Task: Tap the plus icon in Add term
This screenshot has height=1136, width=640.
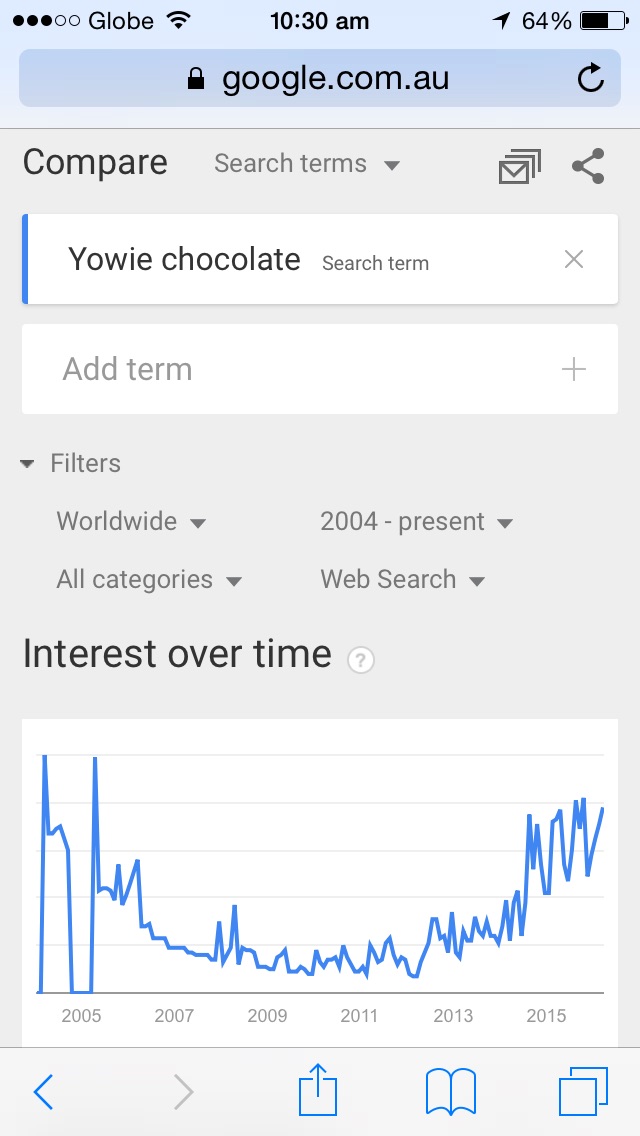Action: click(x=573, y=369)
